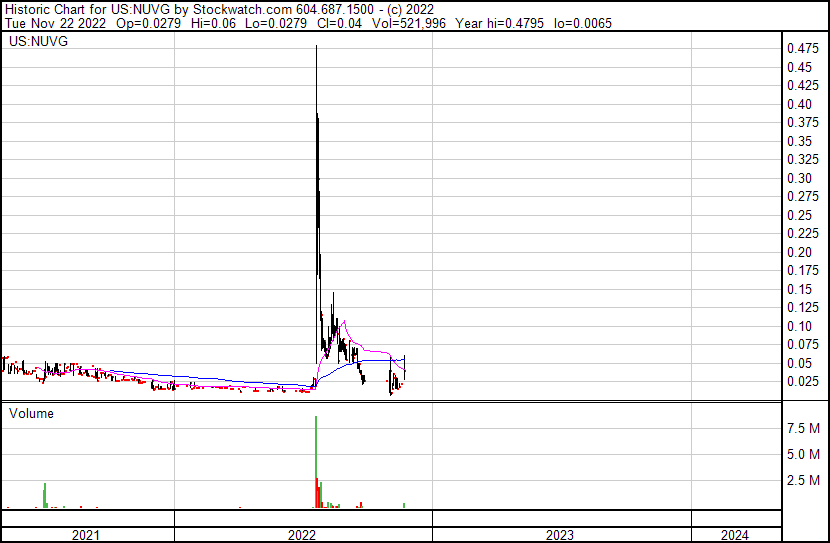Select the 2022 year label on timeline

coord(302,535)
